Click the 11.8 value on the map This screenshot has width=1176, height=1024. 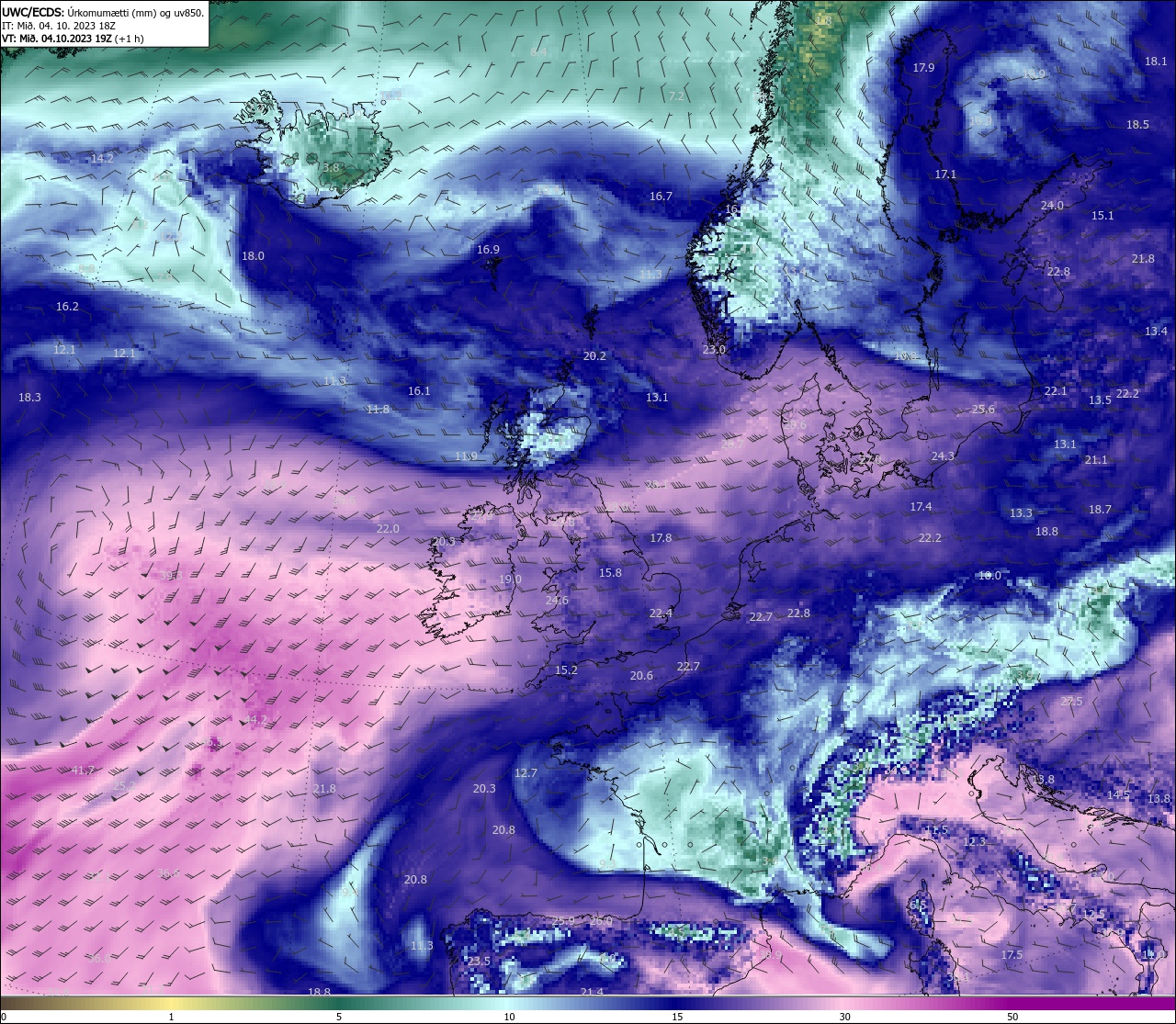point(378,410)
